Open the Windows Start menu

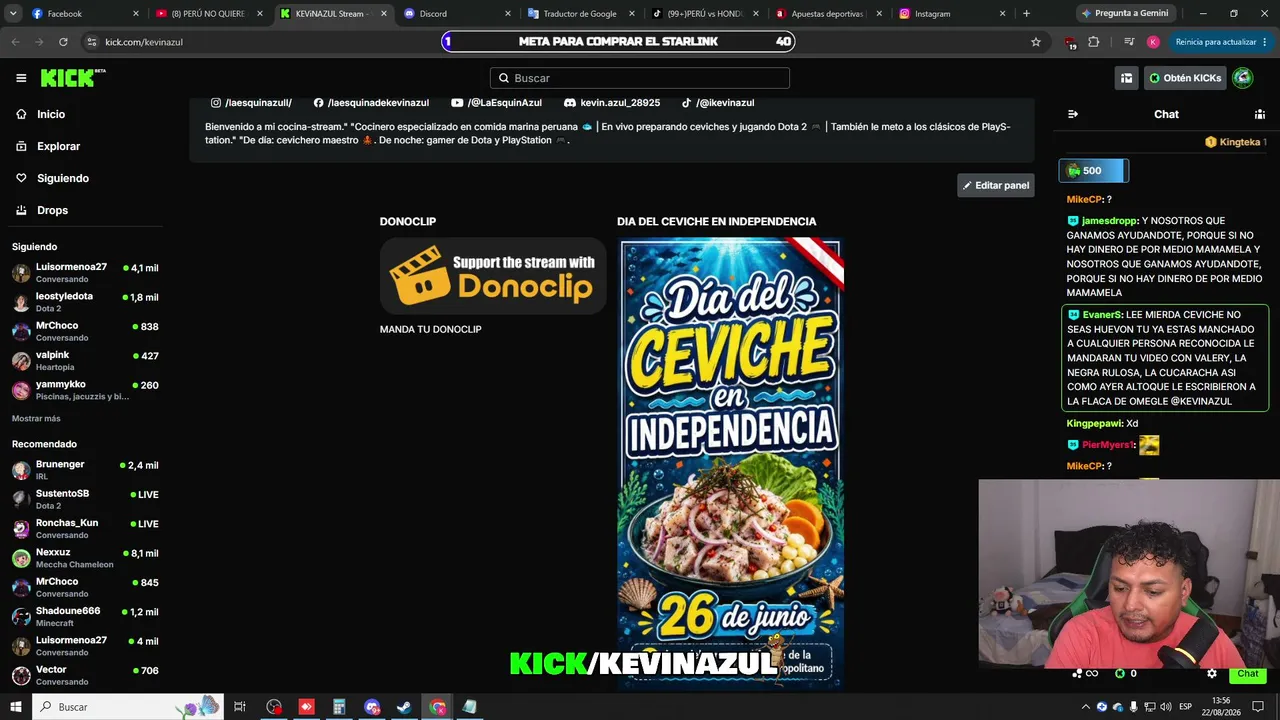tap(16, 707)
